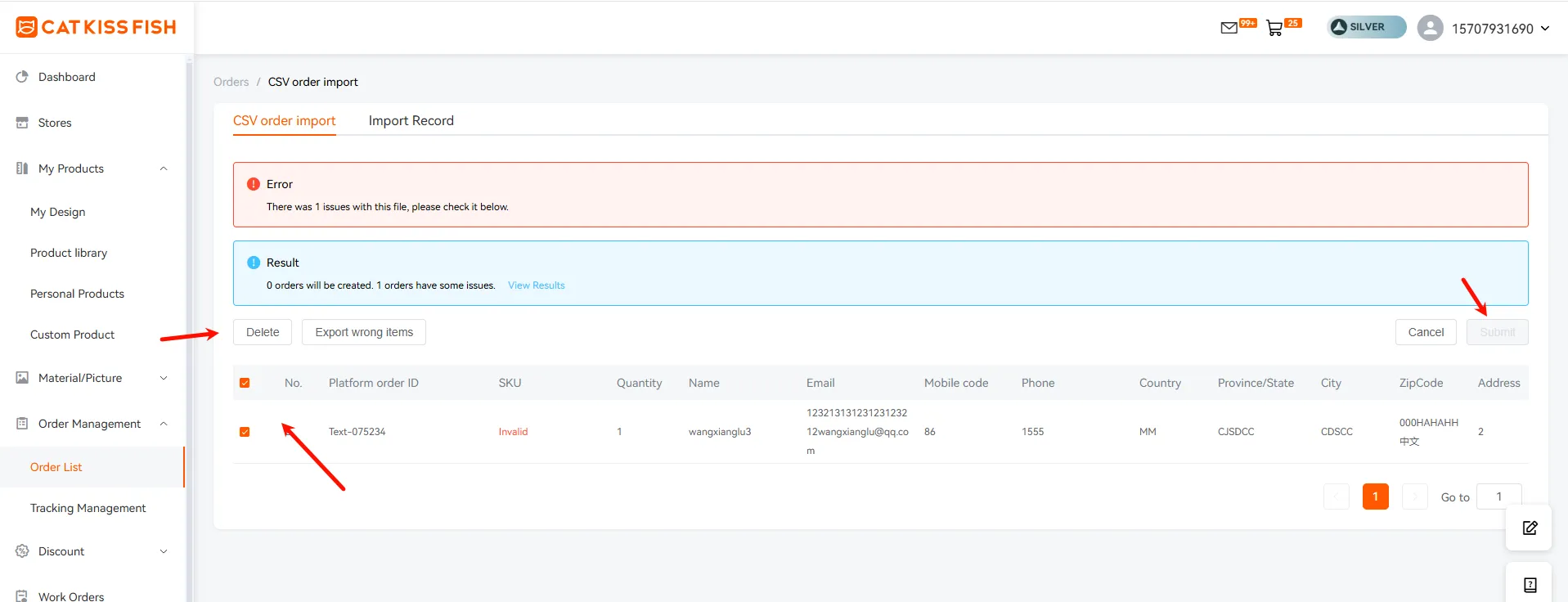Click pagination page 1 button

pyautogui.click(x=1376, y=496)
